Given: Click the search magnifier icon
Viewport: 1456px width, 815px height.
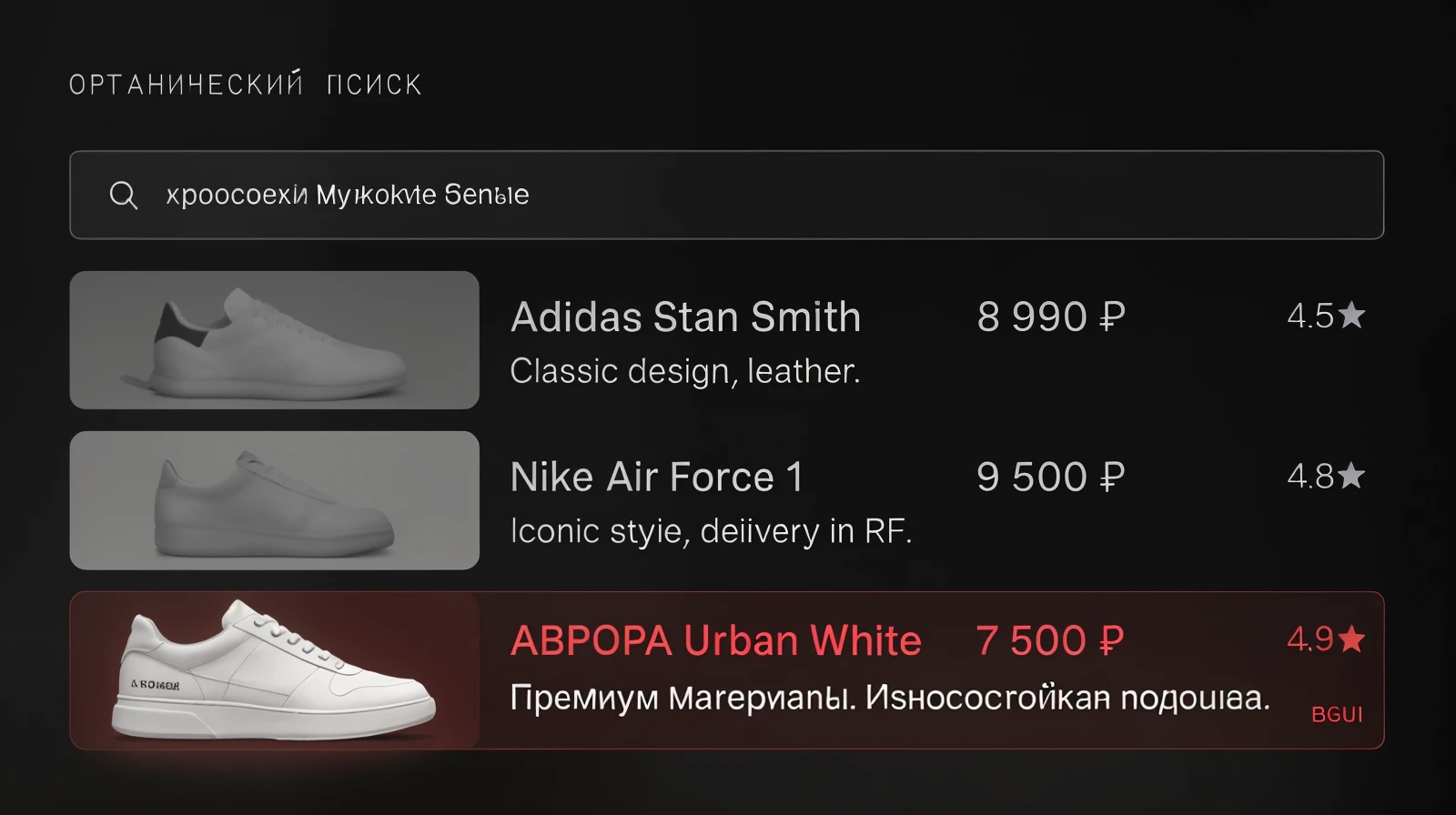Looking at the screenshot, I should 123,195.
